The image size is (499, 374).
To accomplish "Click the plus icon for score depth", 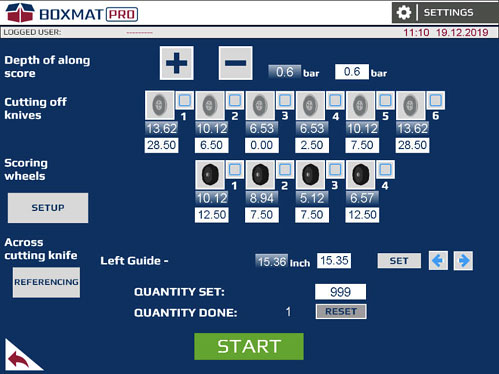I will pos(177,63).
